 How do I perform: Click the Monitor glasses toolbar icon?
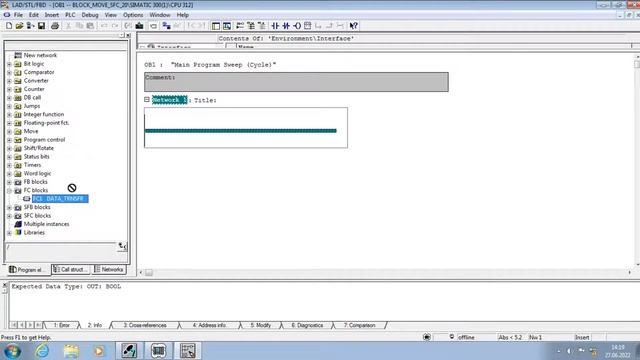(x=178, y=26)
